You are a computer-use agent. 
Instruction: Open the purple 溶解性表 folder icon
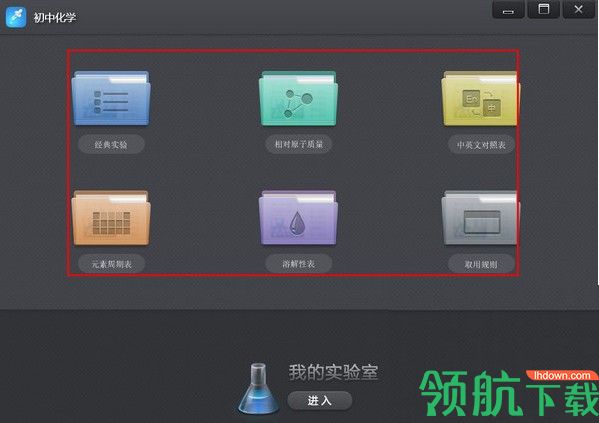coord(298,218)
